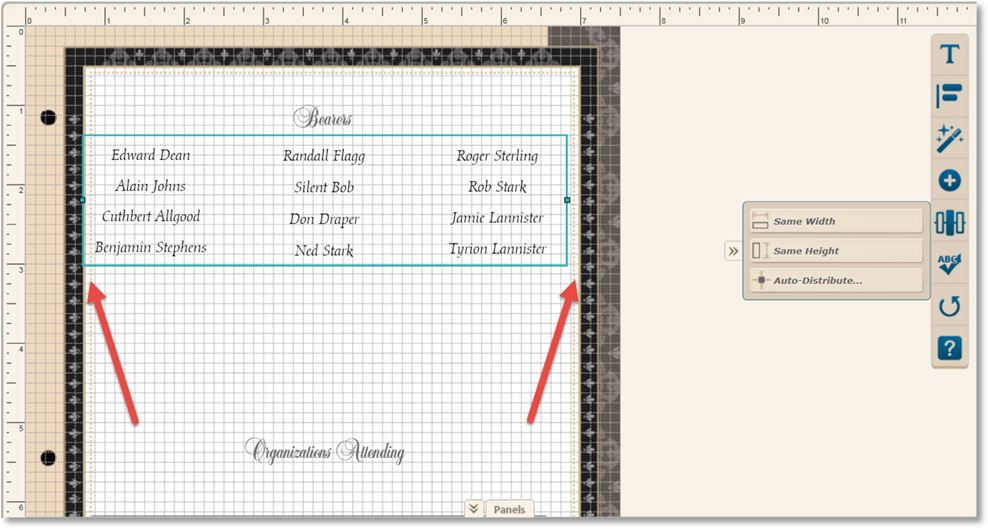The width and height of the screenshot is (988, 529).
Task: Open the question mark help icon
Action: coord(949,348)
